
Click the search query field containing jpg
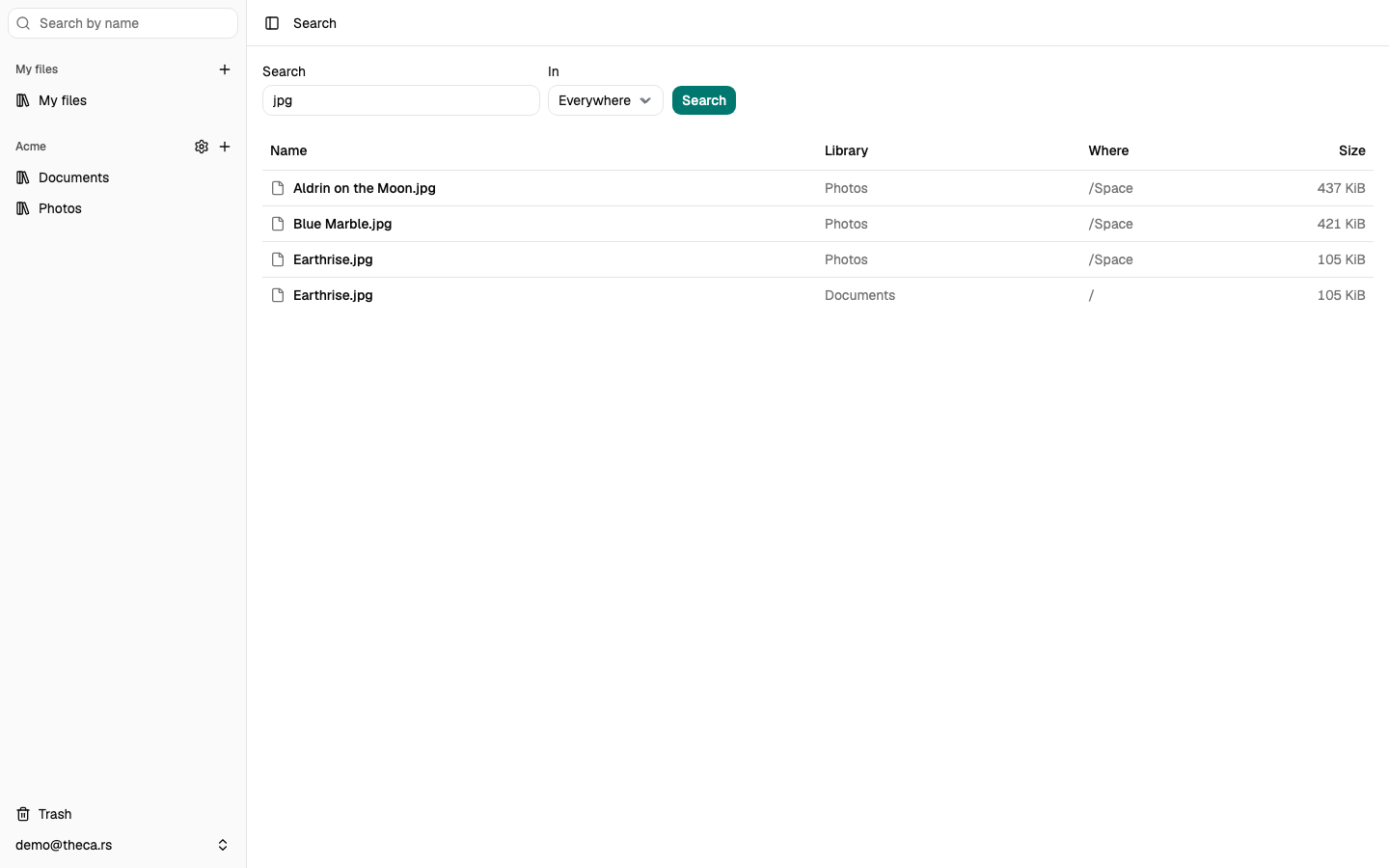401,100
